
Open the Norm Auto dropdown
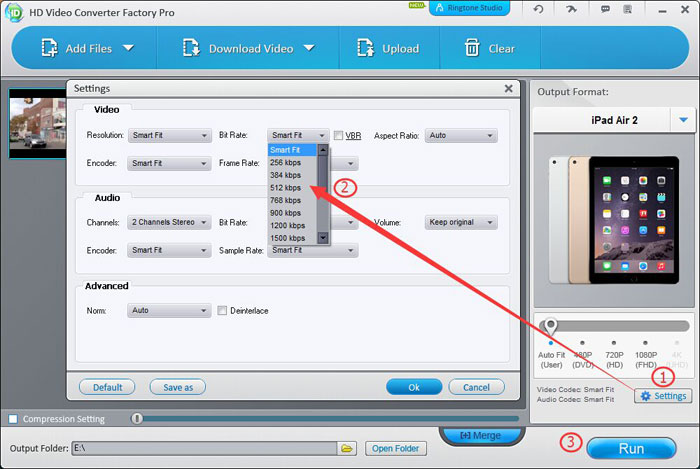tap(169, 311)
